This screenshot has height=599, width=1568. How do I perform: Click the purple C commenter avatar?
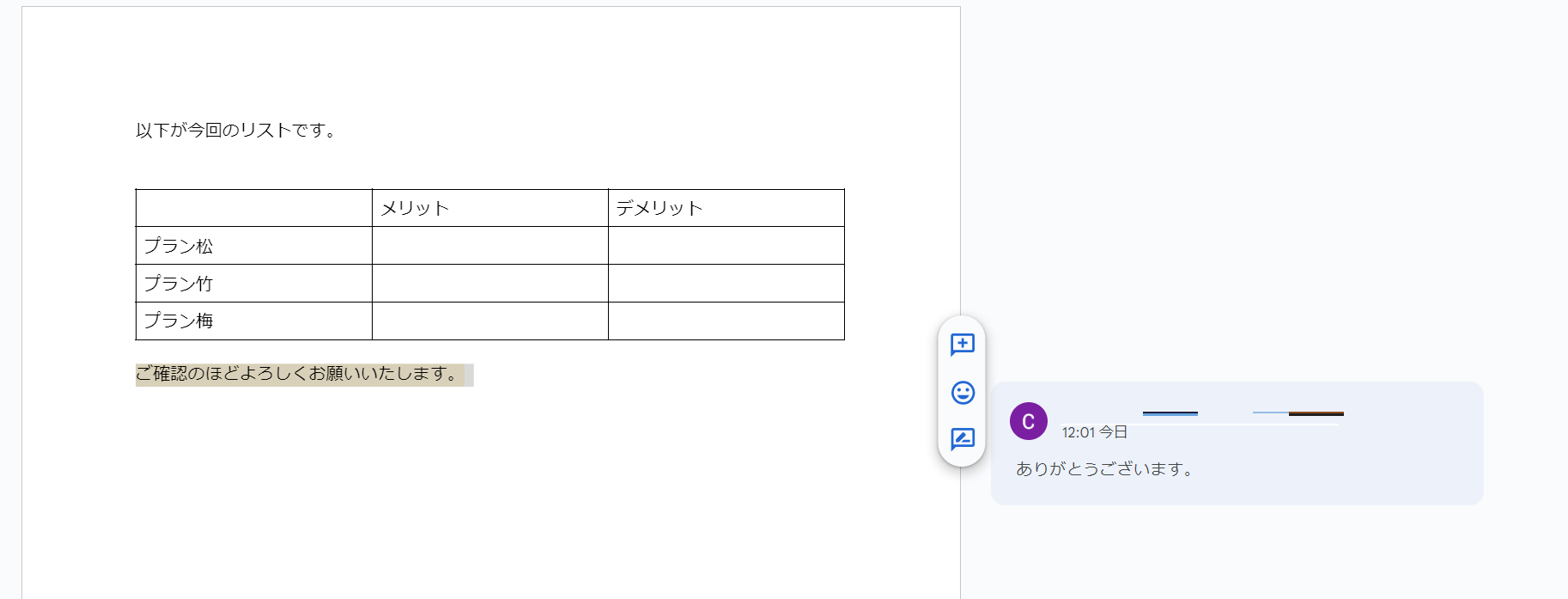(x=1028, y=421)
